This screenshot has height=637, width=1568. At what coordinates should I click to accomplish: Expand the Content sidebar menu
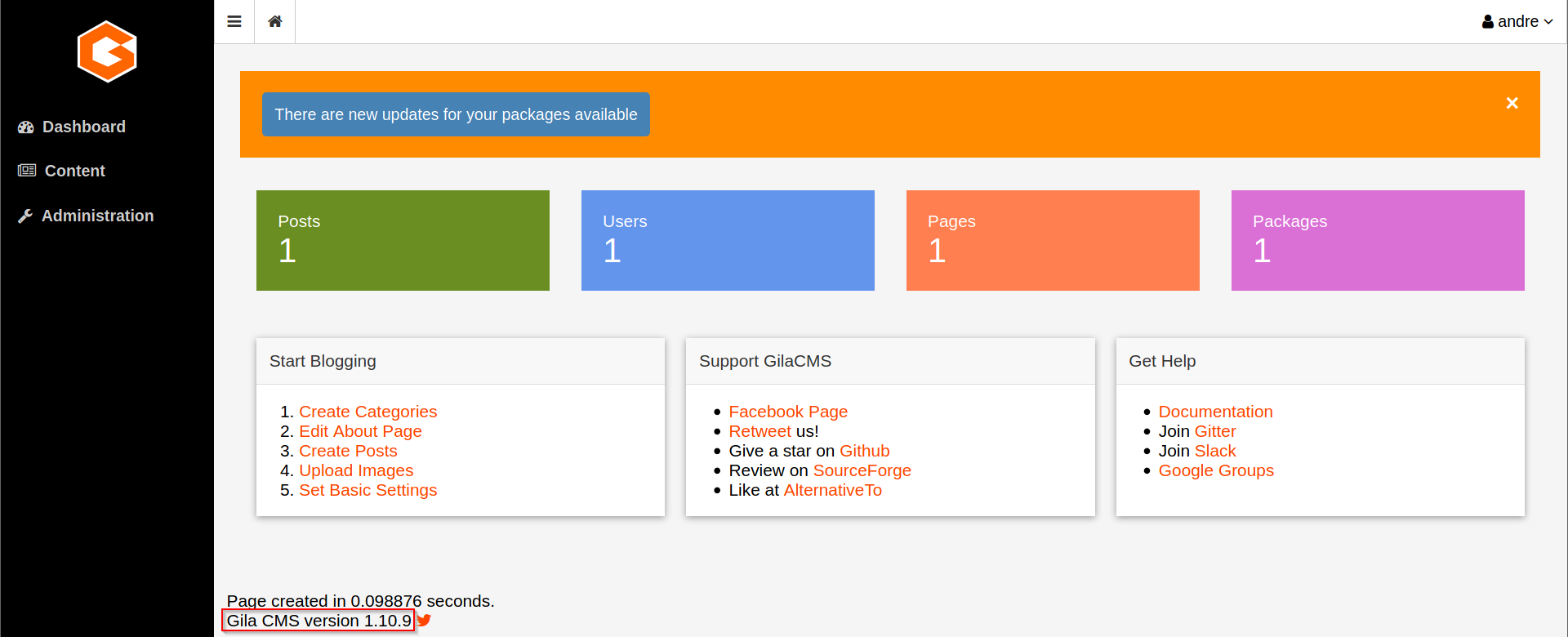[74, 171]
